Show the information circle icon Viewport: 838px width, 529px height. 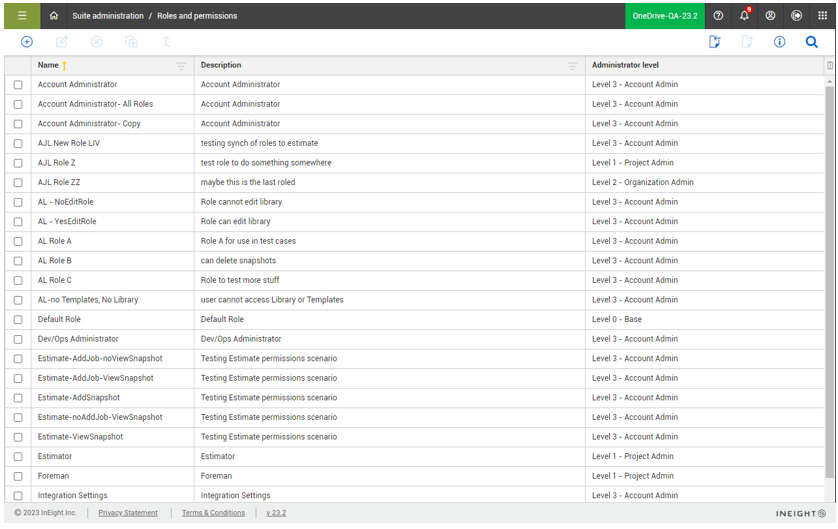click(779, 42)
